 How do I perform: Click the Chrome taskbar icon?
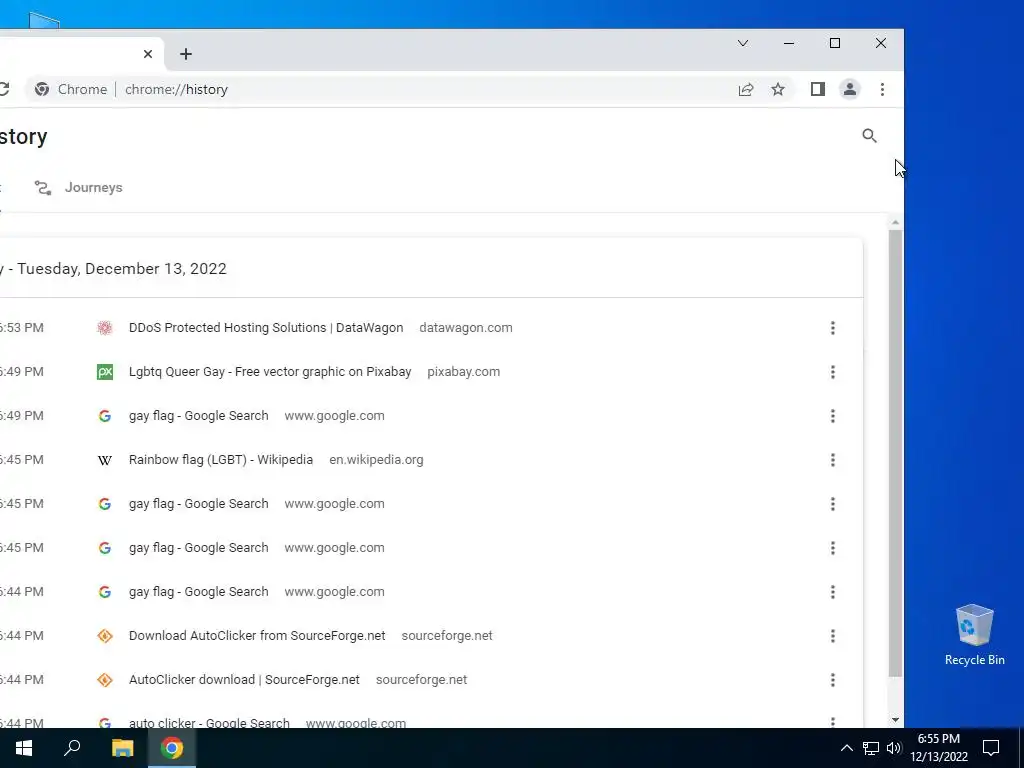pos(172,748)
